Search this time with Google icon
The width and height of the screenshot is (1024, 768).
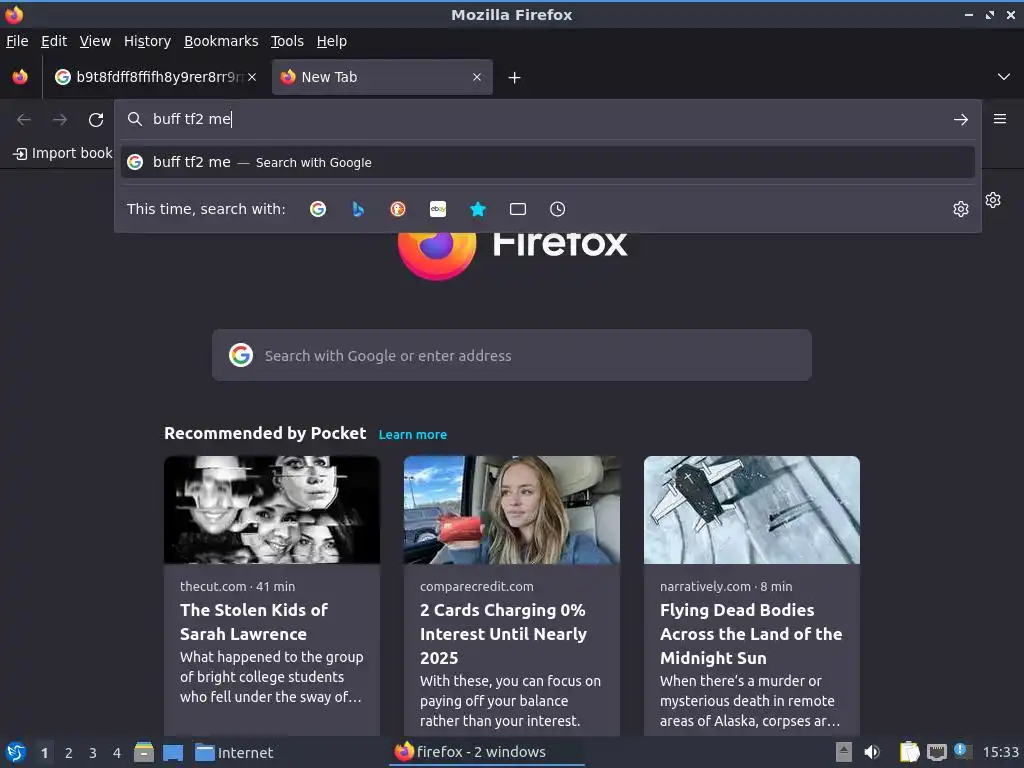click(318, 209)
